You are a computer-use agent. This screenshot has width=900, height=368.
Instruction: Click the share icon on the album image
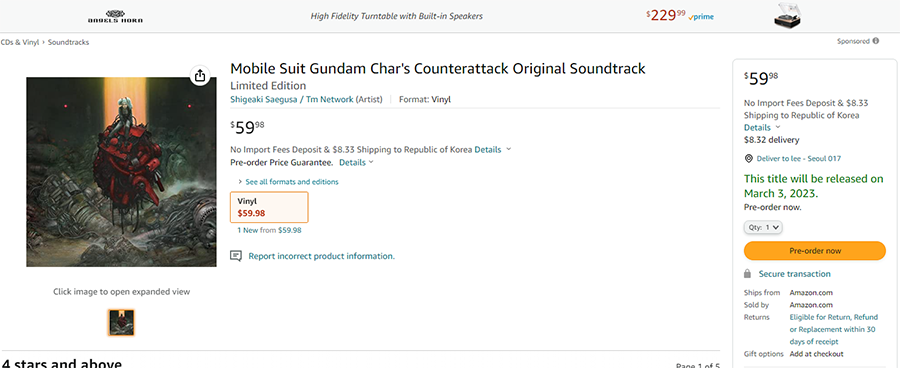[200, 76]
